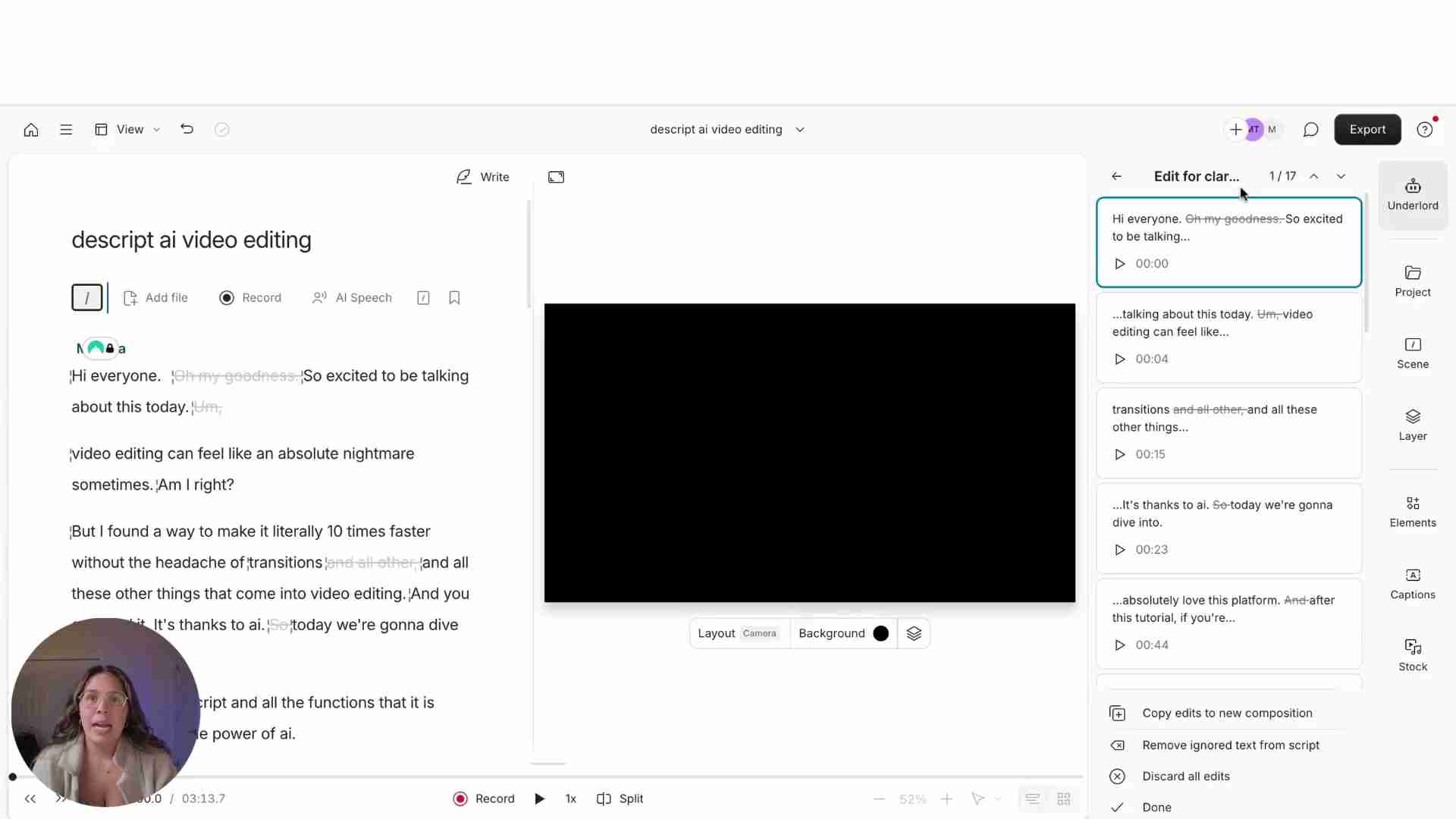Viewport: 1456px width, 819px height.
Task: Open the Stock media panel
Action: point(1412,655)
